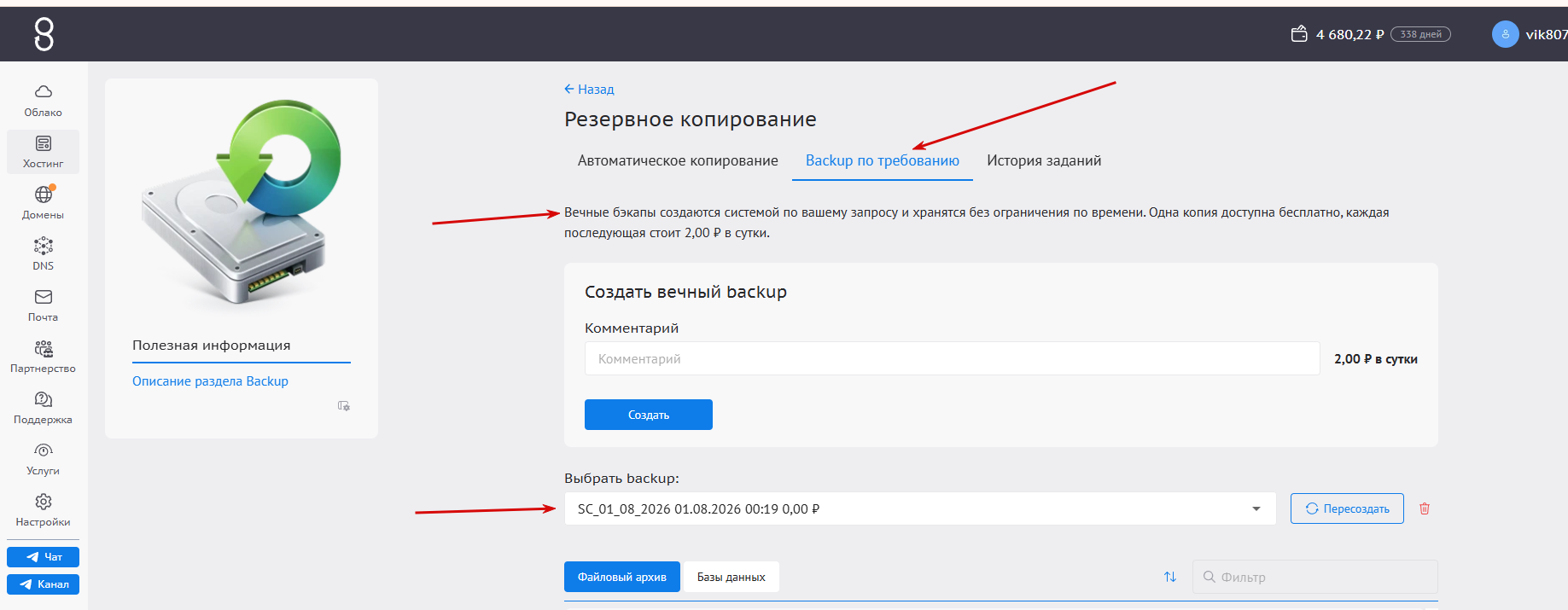
Task: Click the Комментарий input field
Action: [x=953, y=358]
